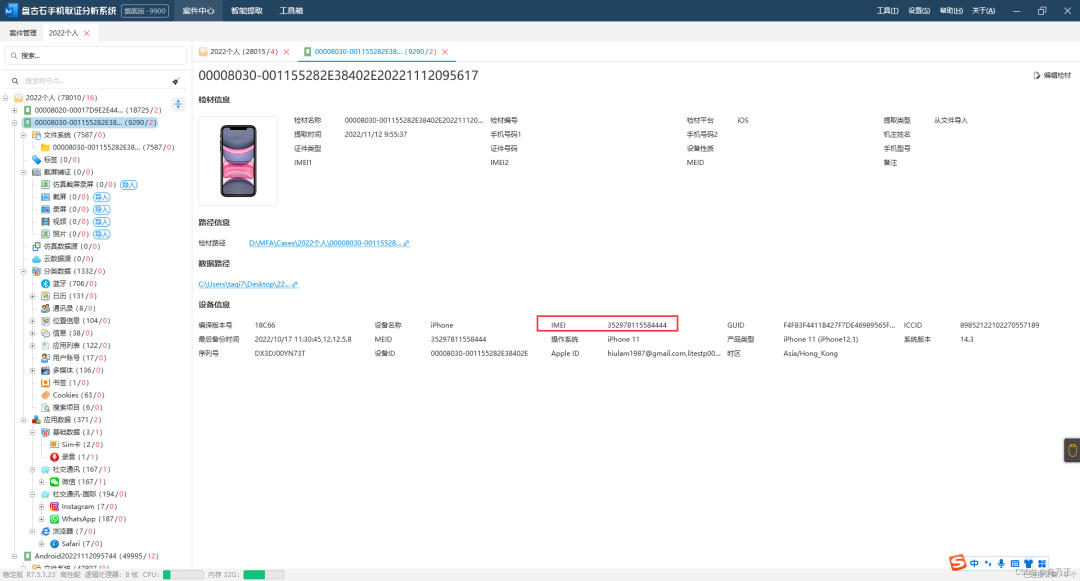Select the Safari icon in tree
Viewport: 1080px width, 581px height.
(x=54, y=544)
